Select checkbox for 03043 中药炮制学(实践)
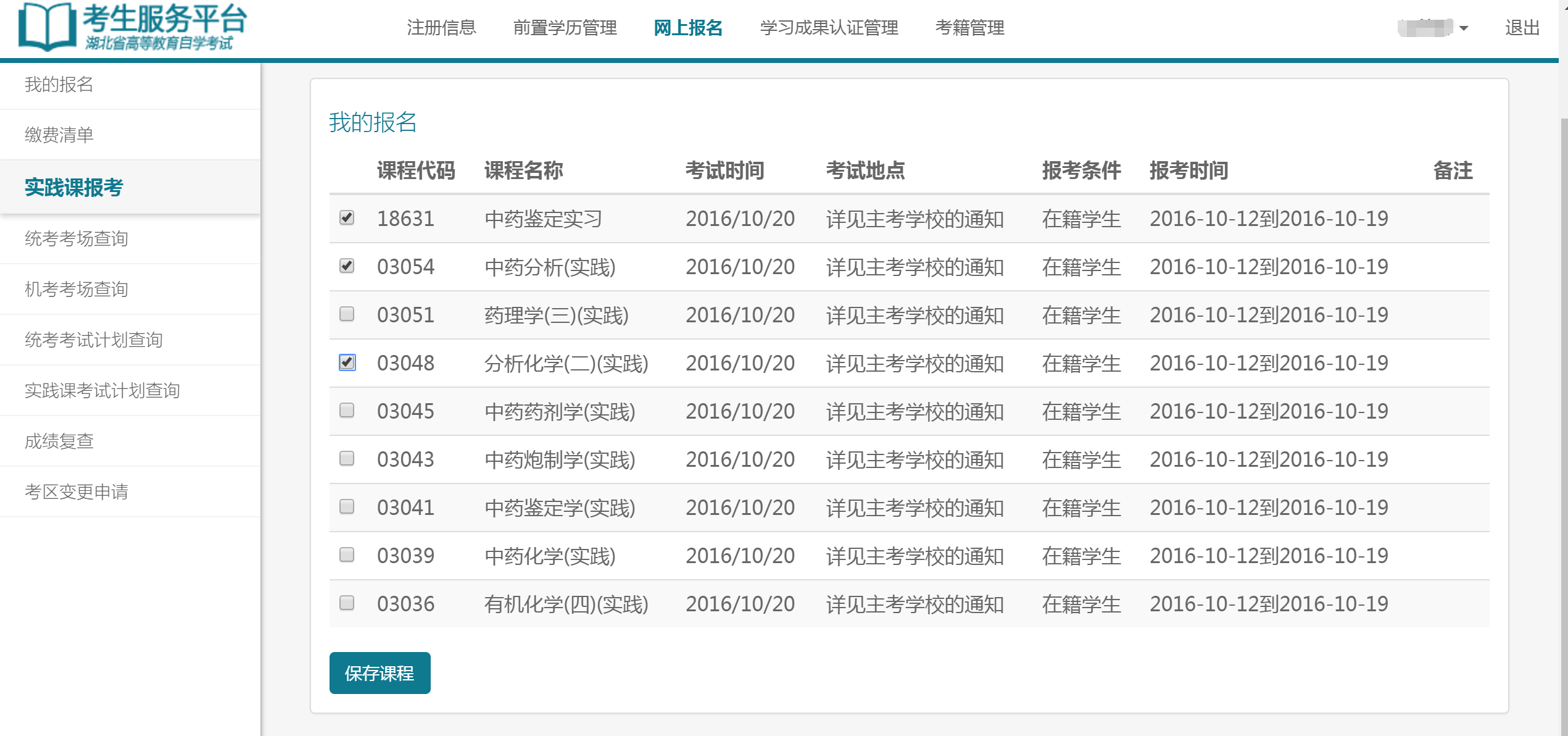 click(347, 459)
